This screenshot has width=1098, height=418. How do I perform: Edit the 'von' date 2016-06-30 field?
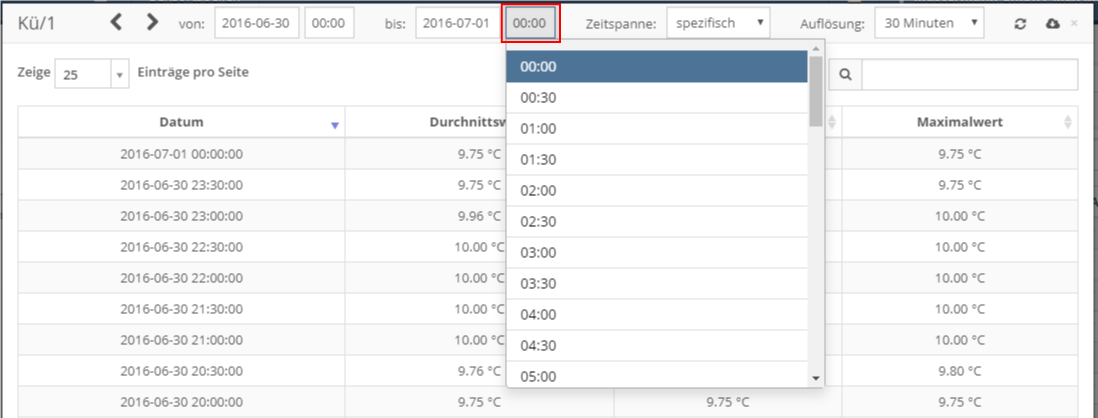257,23
